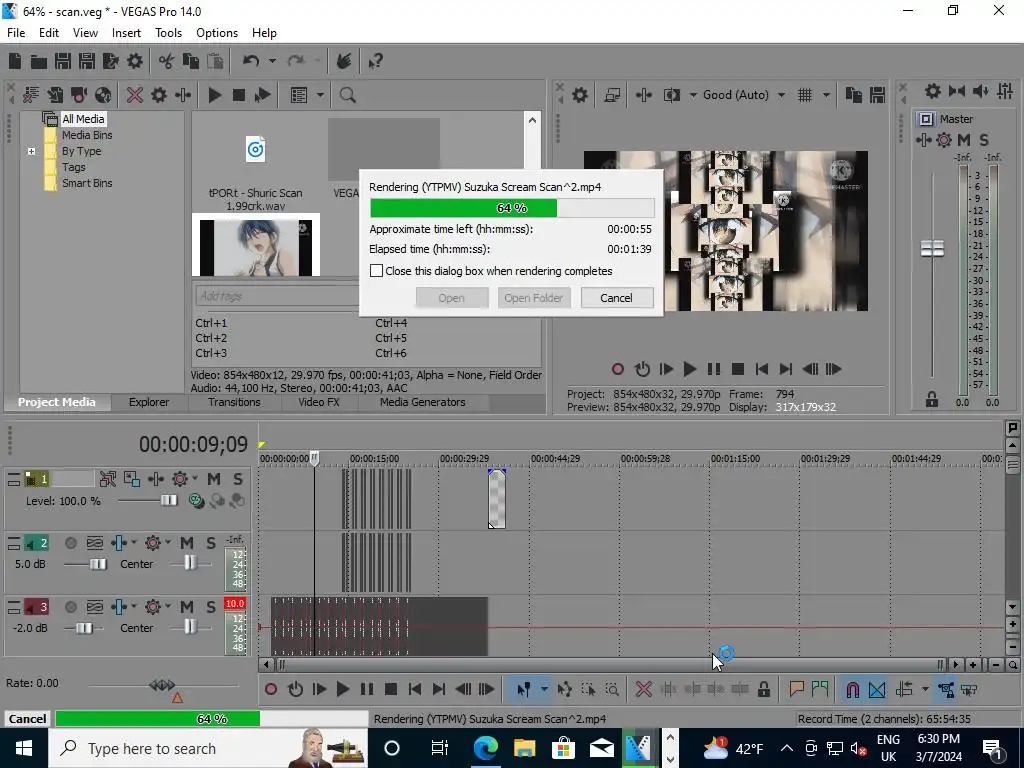Mute audio track 3 with M button
1024x768 pixels.
(187, 607)
